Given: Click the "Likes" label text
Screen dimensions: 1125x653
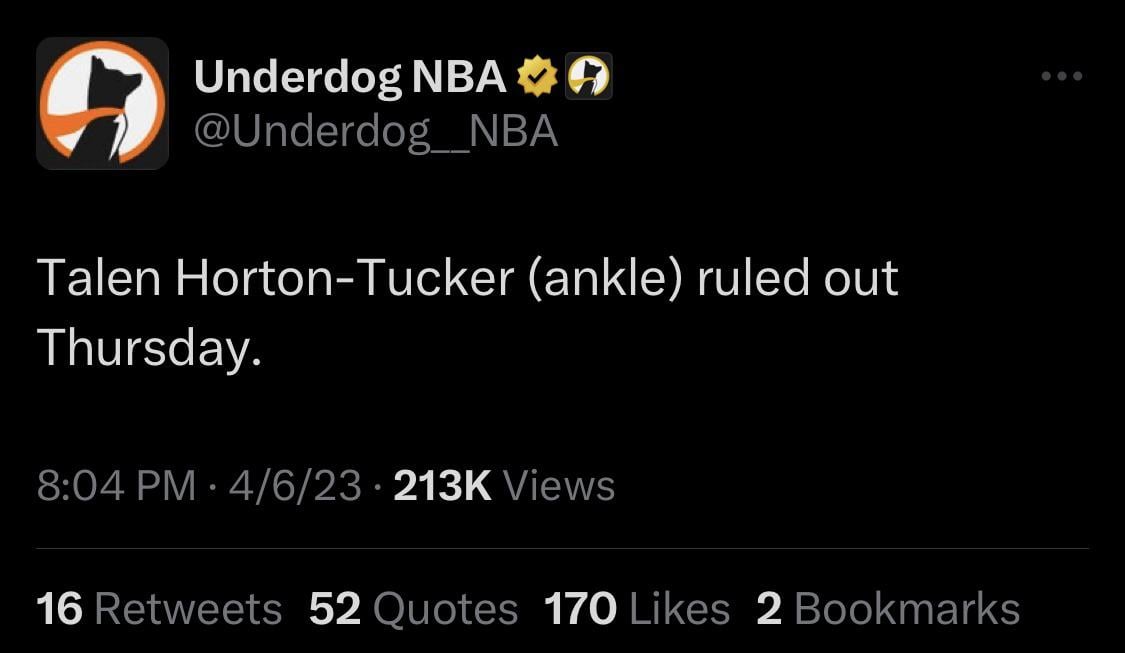Looking at the screenshot, I should click(679, 609).
